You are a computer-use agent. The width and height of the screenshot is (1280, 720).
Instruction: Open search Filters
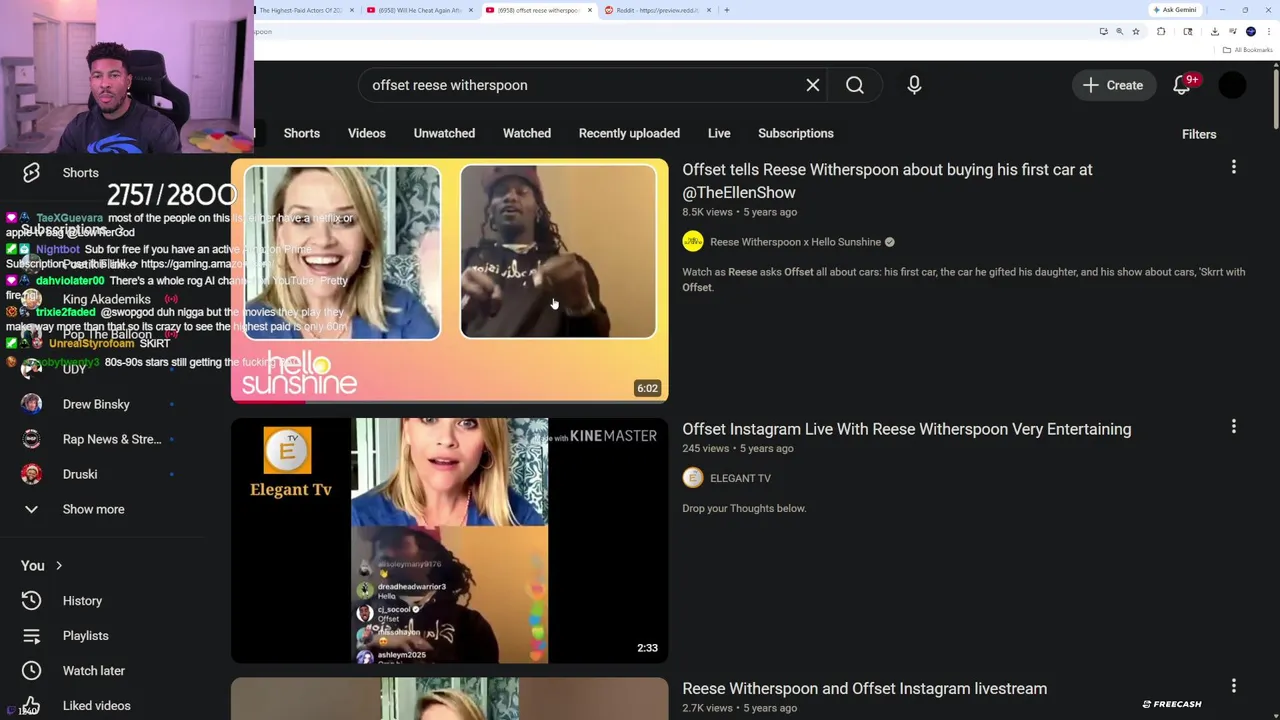coord(1199,134)
